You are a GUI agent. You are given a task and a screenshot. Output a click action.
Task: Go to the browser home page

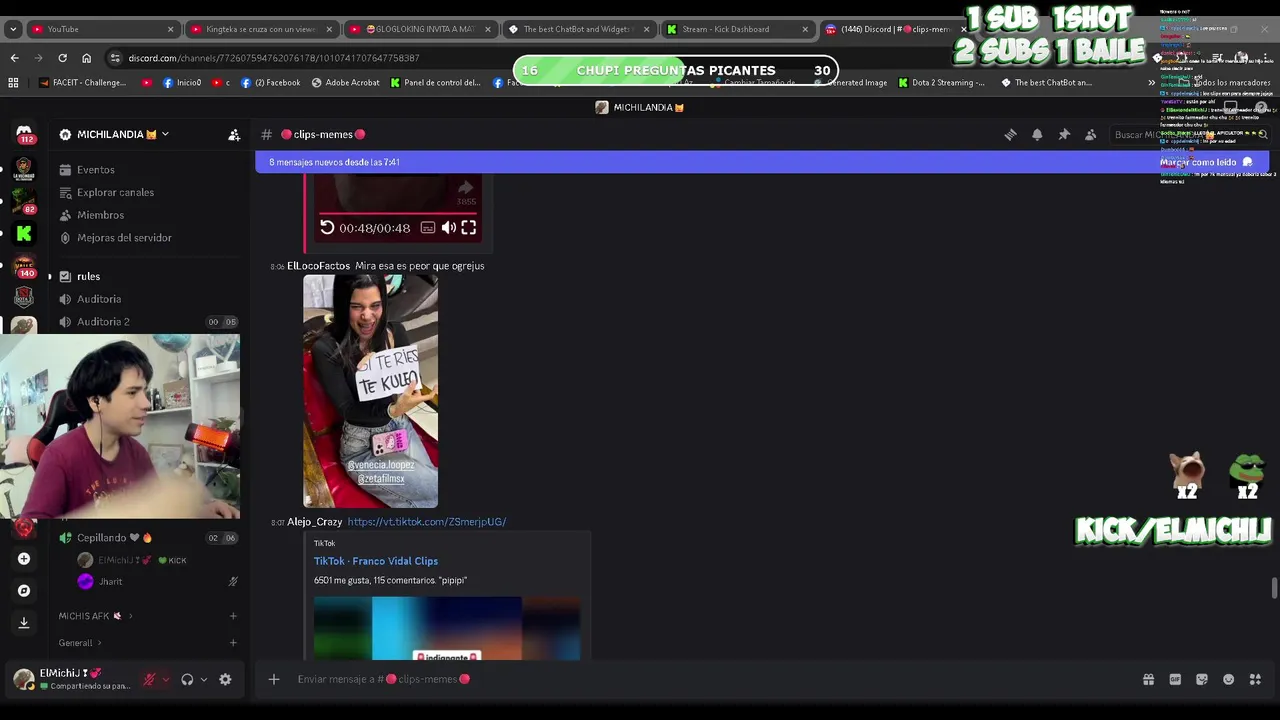pos(86,58)
